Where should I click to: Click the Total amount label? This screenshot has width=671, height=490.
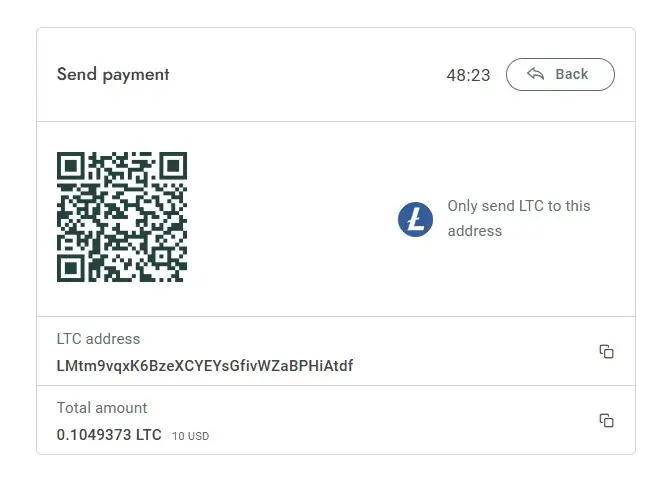(x=102, y=408)
